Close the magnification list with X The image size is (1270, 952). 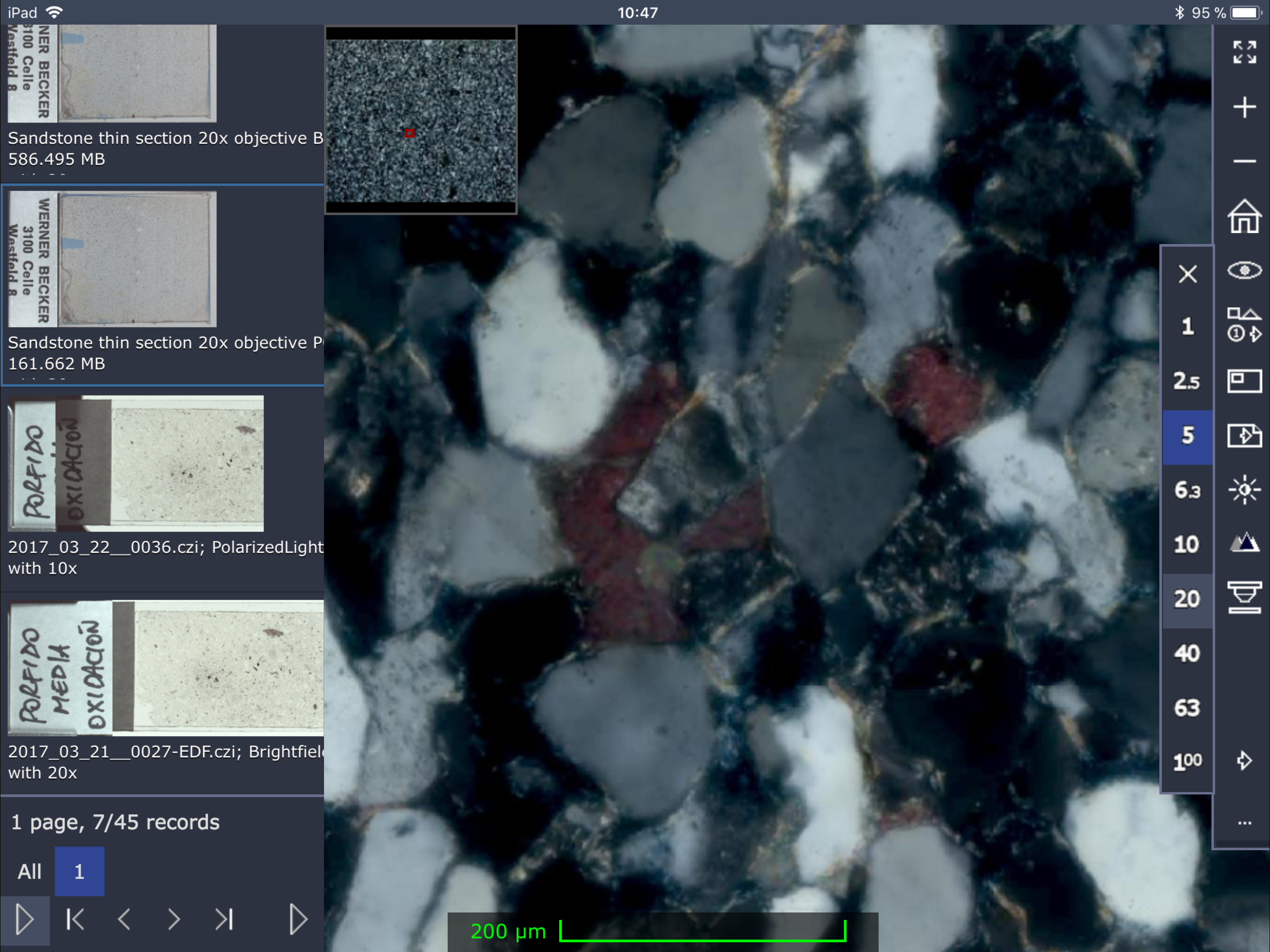(x=1187, y=274)
